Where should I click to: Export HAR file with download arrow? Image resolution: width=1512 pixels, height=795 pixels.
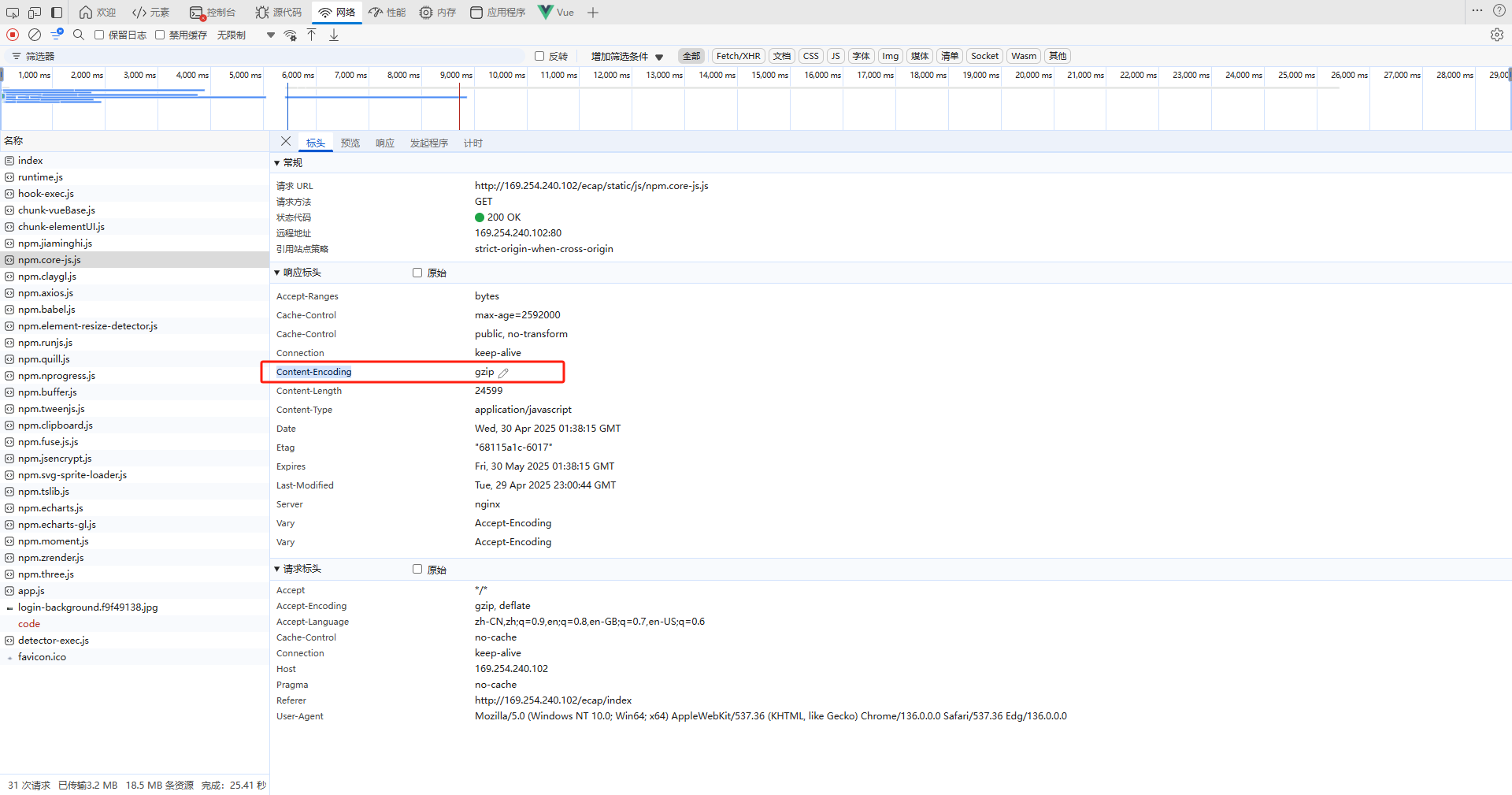pos(334,35)
